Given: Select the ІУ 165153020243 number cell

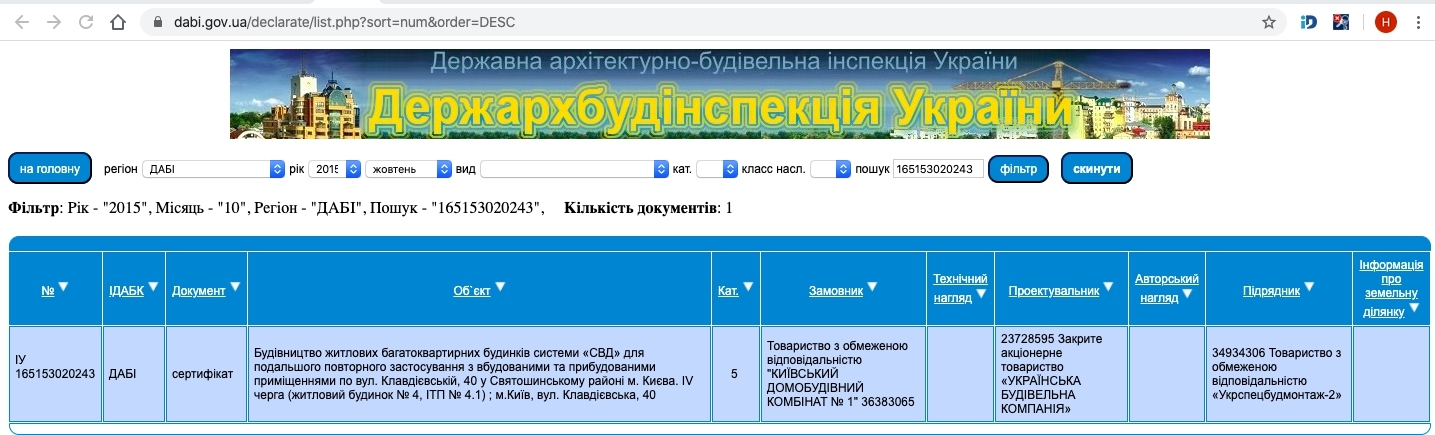Looking at the screenshot, I should click(x=56, y=374).
